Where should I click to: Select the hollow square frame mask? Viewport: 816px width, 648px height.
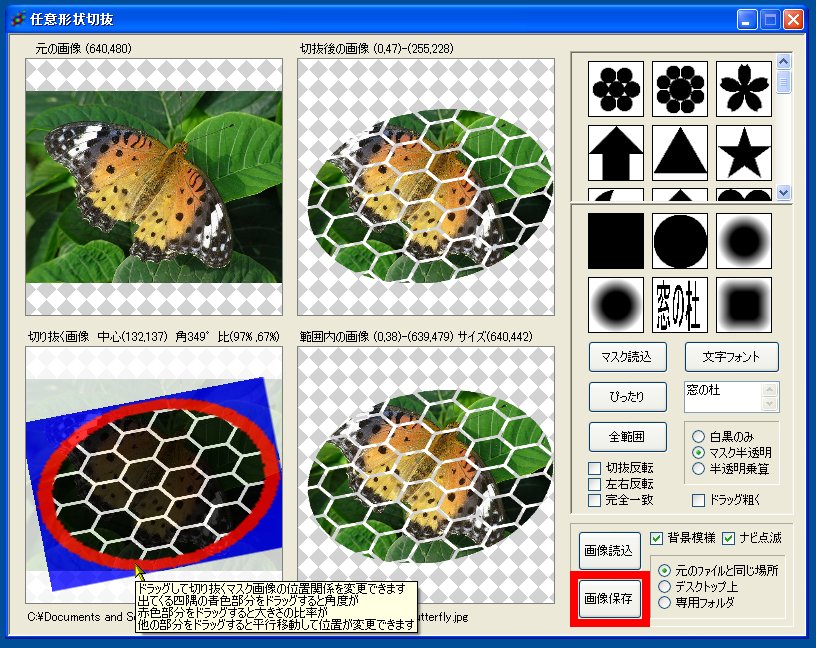tap(744, 303)
